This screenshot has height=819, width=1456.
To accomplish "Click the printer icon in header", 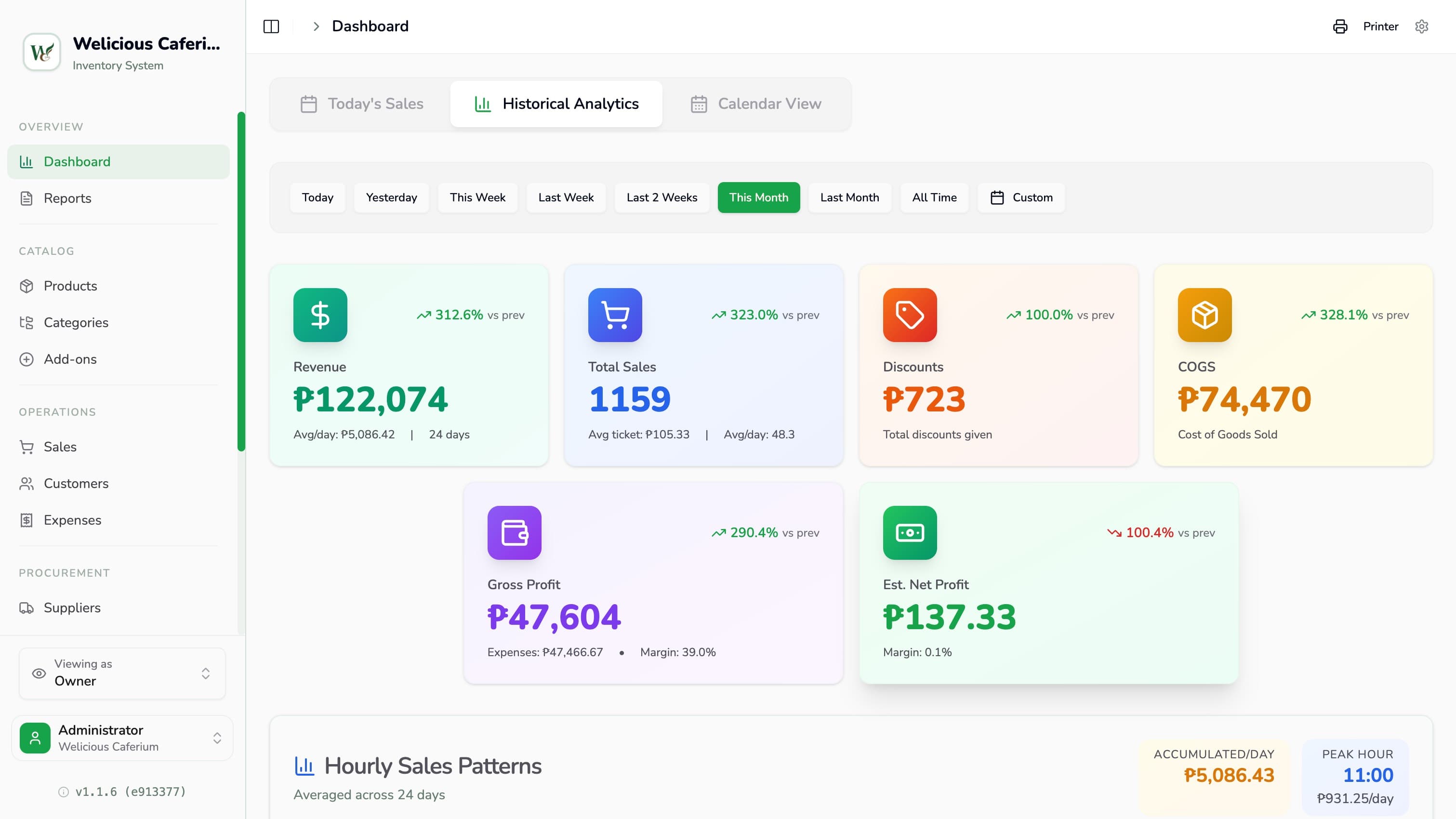I will point(1339,26).
